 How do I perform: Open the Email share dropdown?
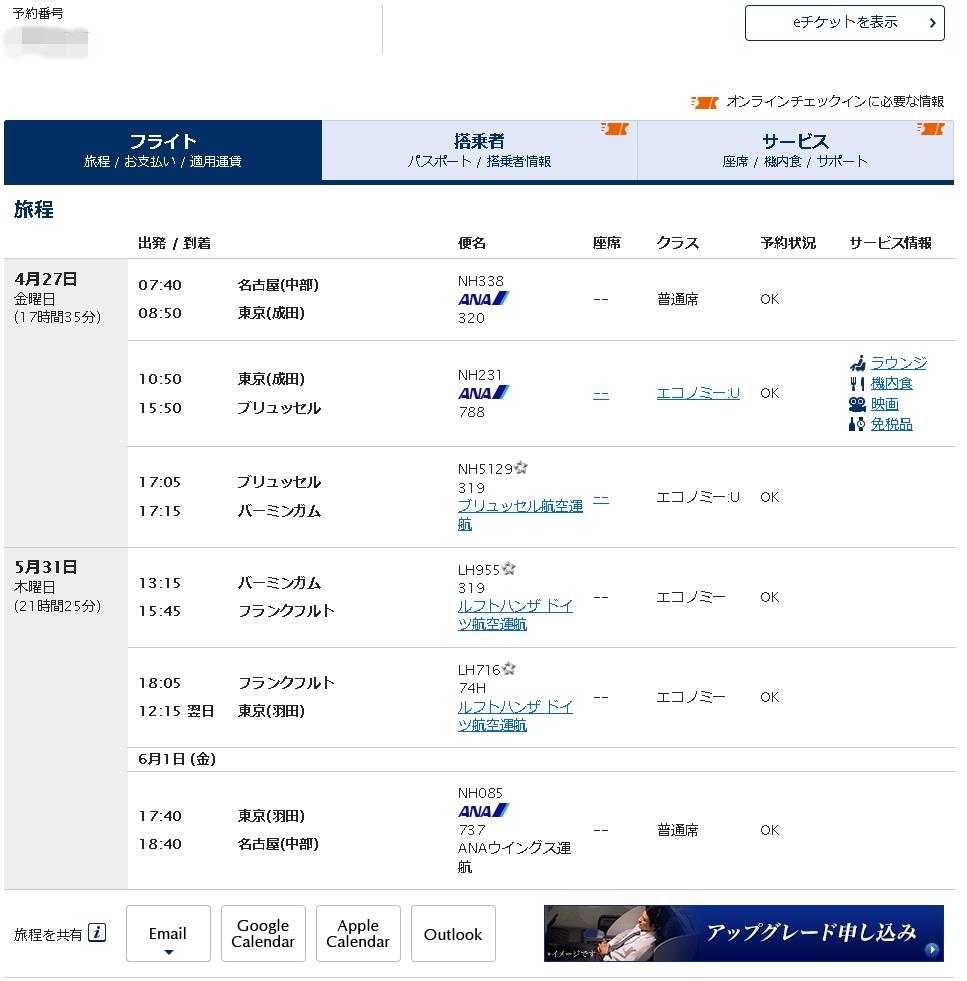[168, 933]
